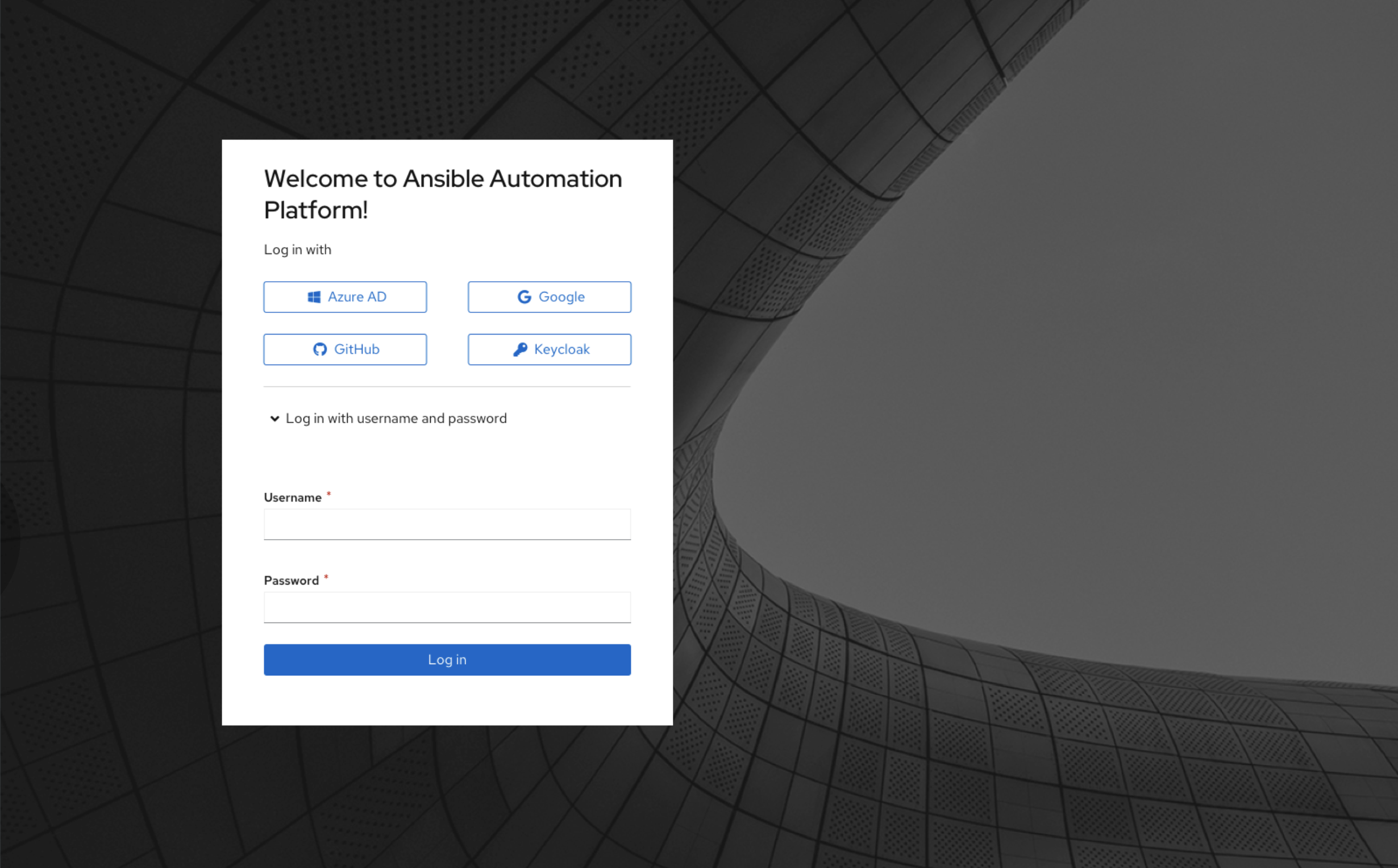This screenshot has width=1398, height=868.
Task: Click the Google 'G' logo icon
Action: (x=523, y=297)
